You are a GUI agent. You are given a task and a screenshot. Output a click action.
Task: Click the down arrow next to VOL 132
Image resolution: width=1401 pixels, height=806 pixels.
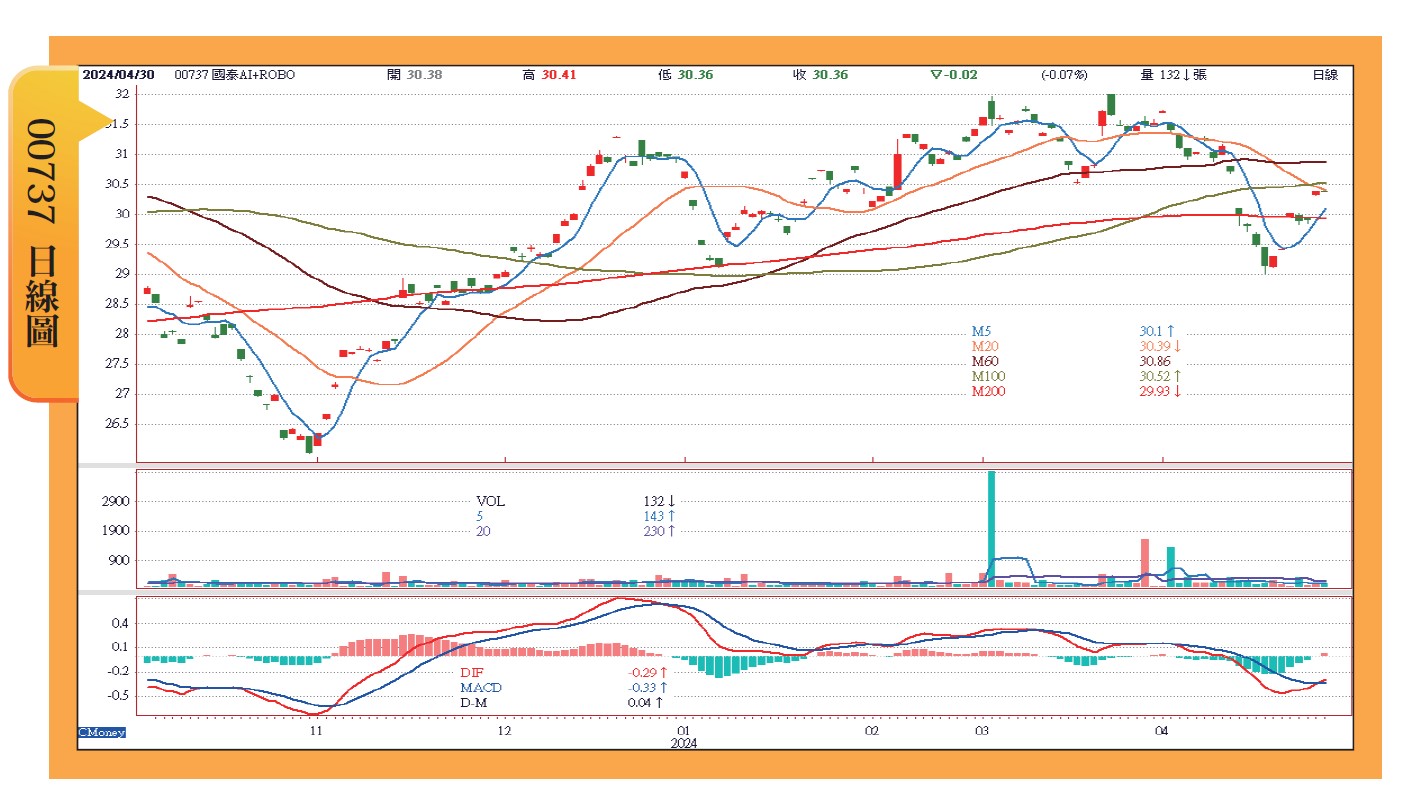point(672,501)
